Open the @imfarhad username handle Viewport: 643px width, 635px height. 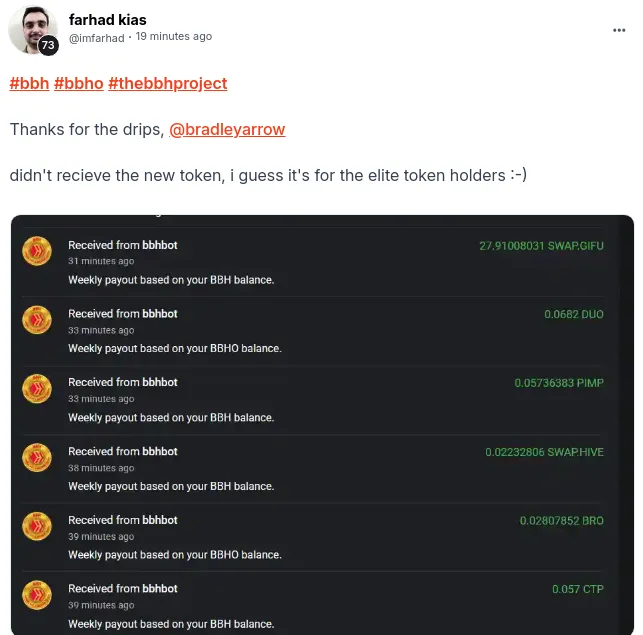(97, 38)
